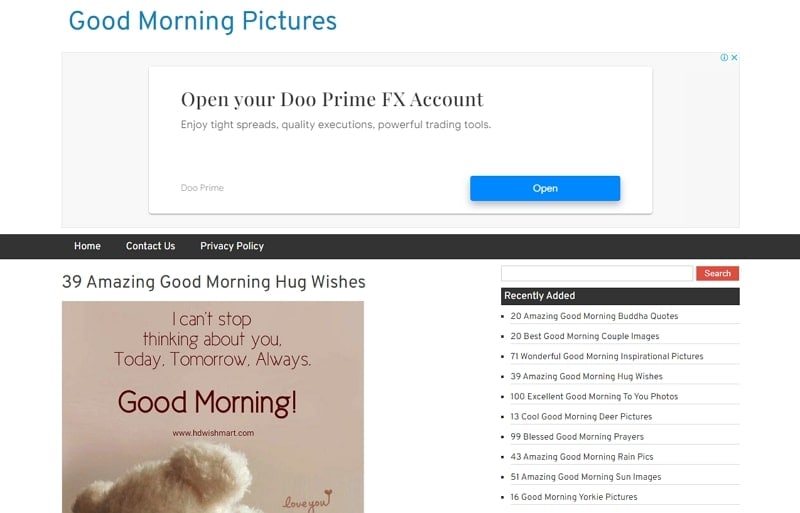
Task: Close the Doo Prime advertisement
Action: pos(734,57)
